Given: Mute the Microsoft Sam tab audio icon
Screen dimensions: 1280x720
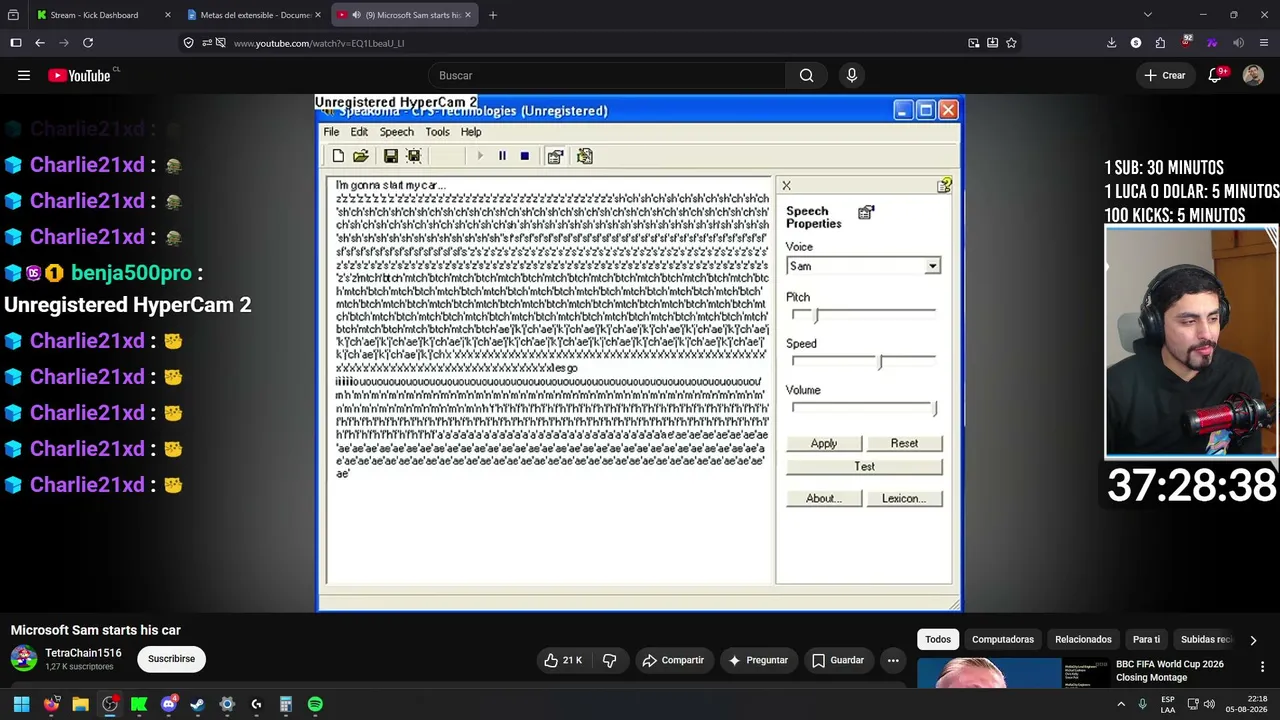Looking at the screenshot, I should (356, 15).
